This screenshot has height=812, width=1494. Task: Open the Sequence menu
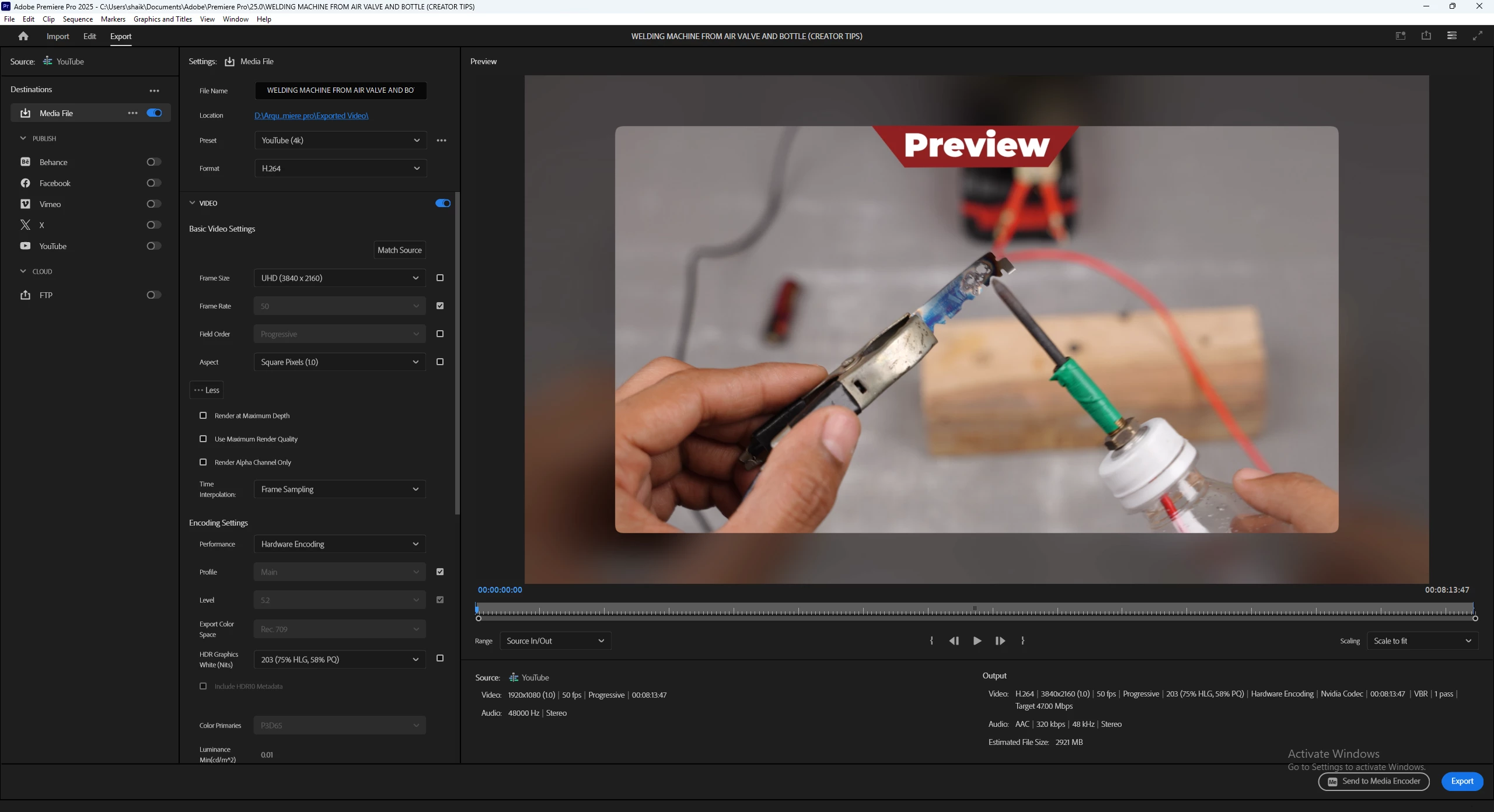click(x=78, y=19)
